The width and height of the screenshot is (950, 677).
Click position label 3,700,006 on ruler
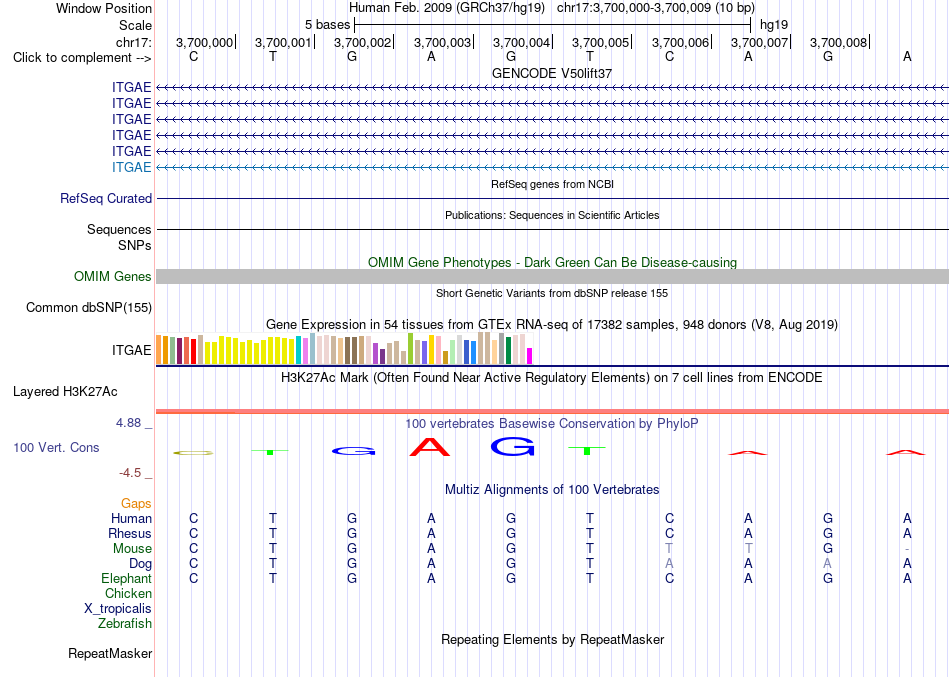click(680, 42)
